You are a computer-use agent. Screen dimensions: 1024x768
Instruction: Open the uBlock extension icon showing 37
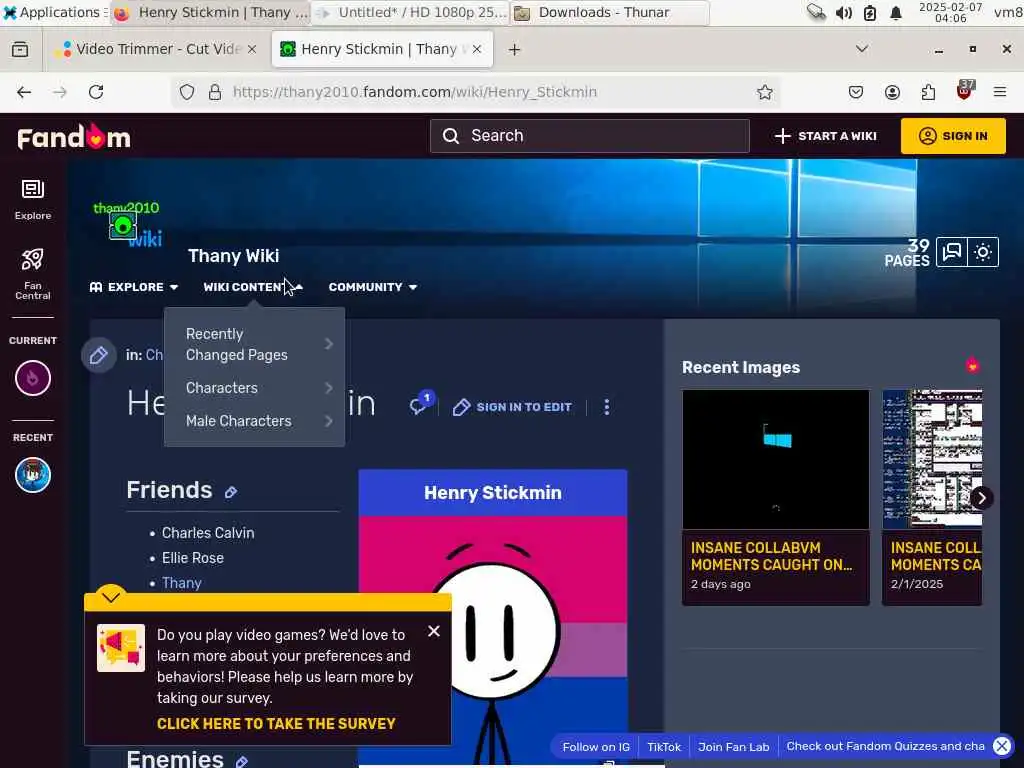pos(965,91)
